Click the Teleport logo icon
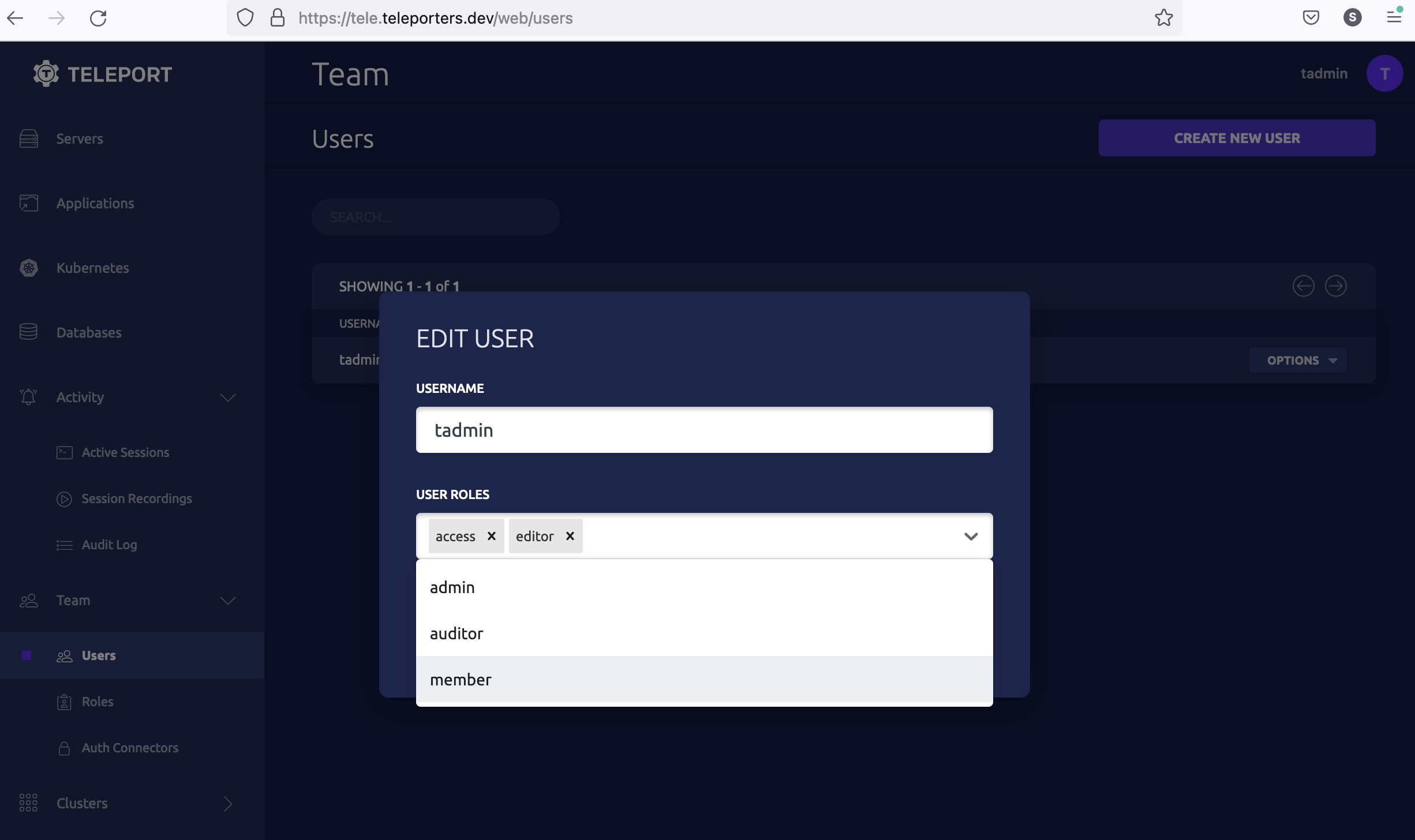This screenshot has width=1415, height=840. (44, 73)
